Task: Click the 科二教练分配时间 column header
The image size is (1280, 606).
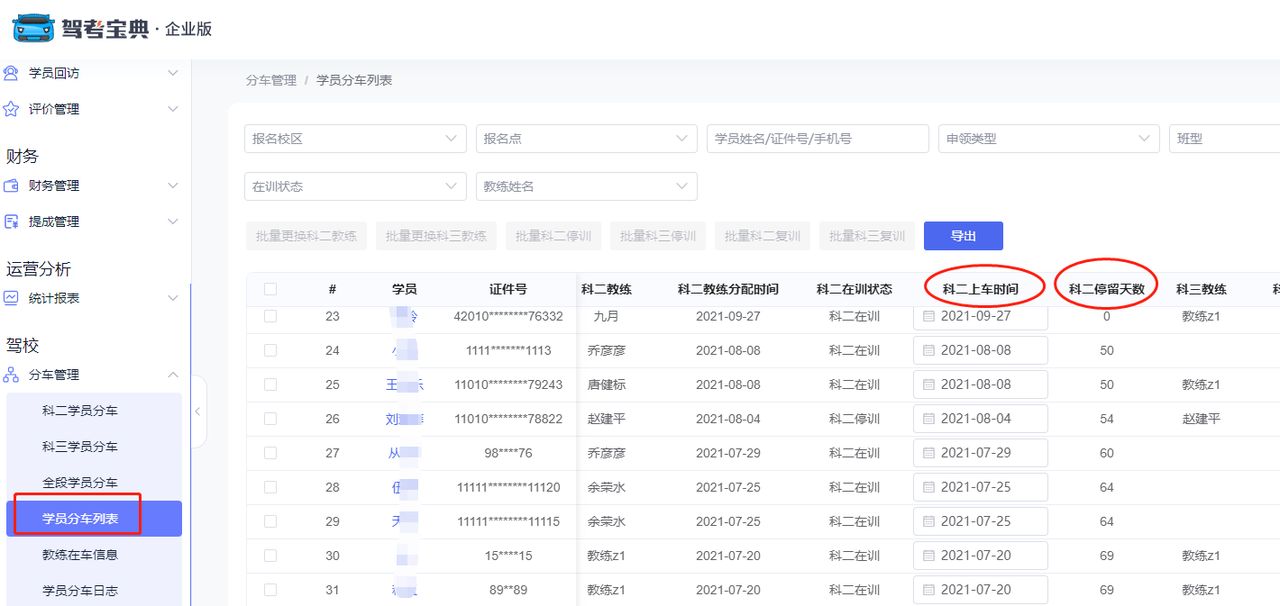Action: point(728,289)
